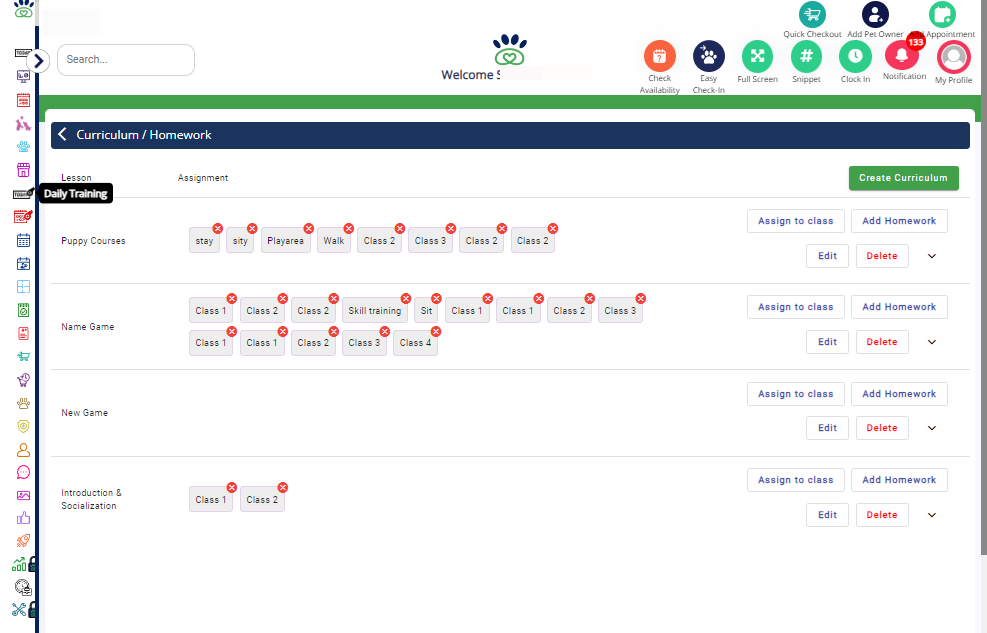Click the 'Puppy Courses' lesson name
Viewport: 987px width, 633px height.
click(93, 241)
